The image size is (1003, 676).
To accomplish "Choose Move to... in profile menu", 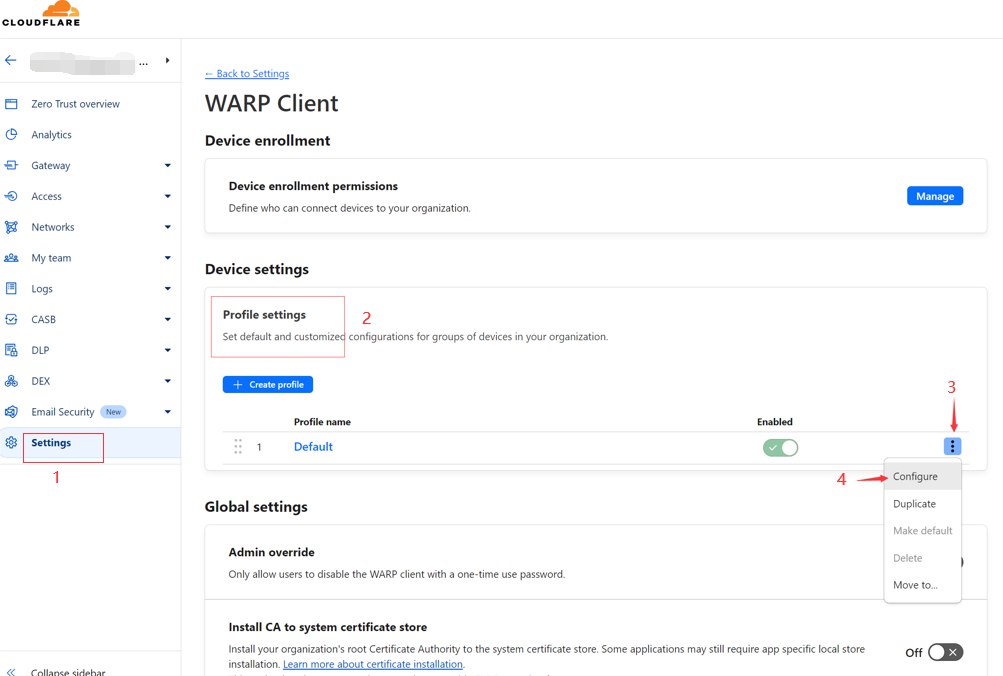I will (x=915, y=585).
